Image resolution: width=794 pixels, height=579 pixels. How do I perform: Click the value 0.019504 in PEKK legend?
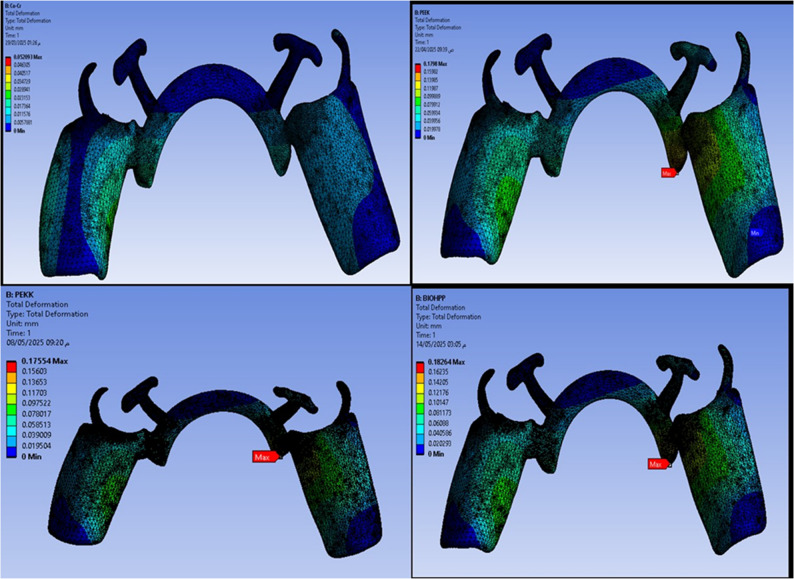[x=36, y=446]
